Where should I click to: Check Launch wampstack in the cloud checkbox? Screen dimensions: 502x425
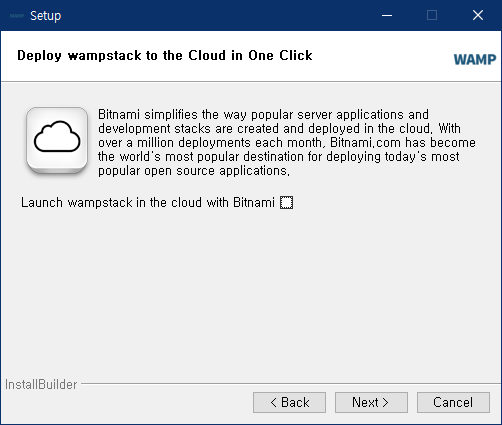coord(286,202)
